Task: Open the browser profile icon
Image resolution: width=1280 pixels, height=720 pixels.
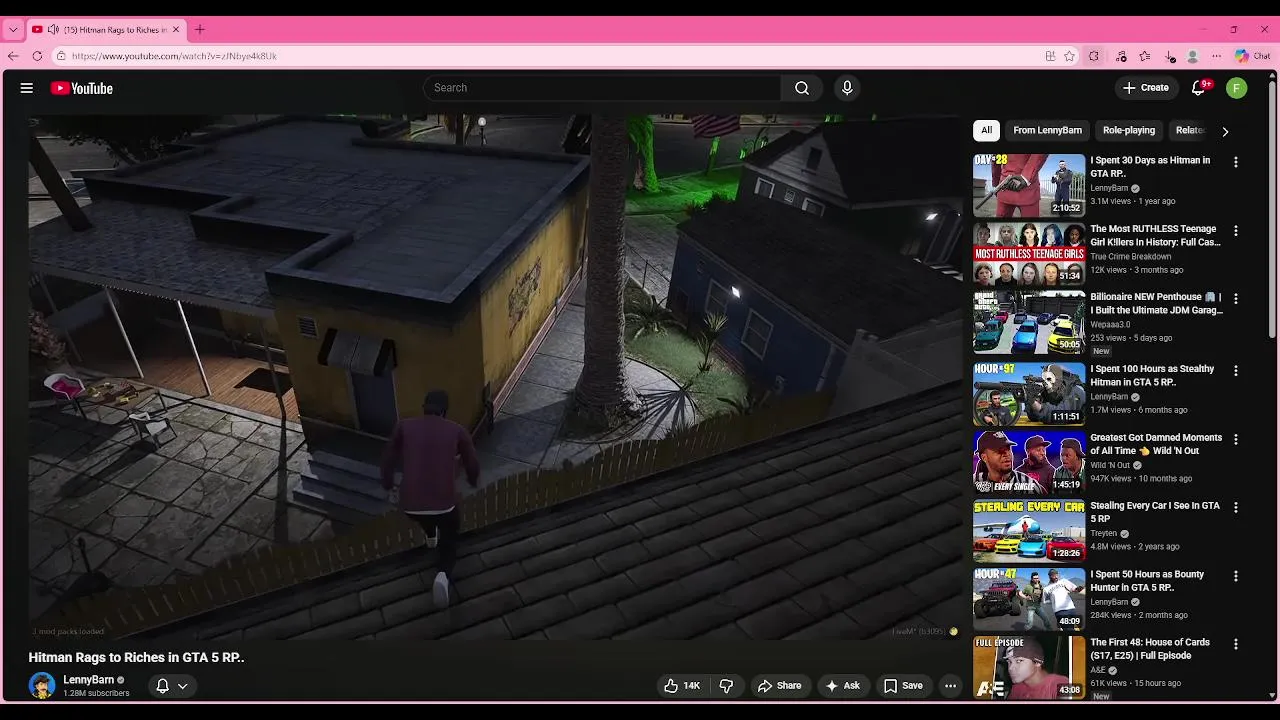Action: pos(1193,56)
